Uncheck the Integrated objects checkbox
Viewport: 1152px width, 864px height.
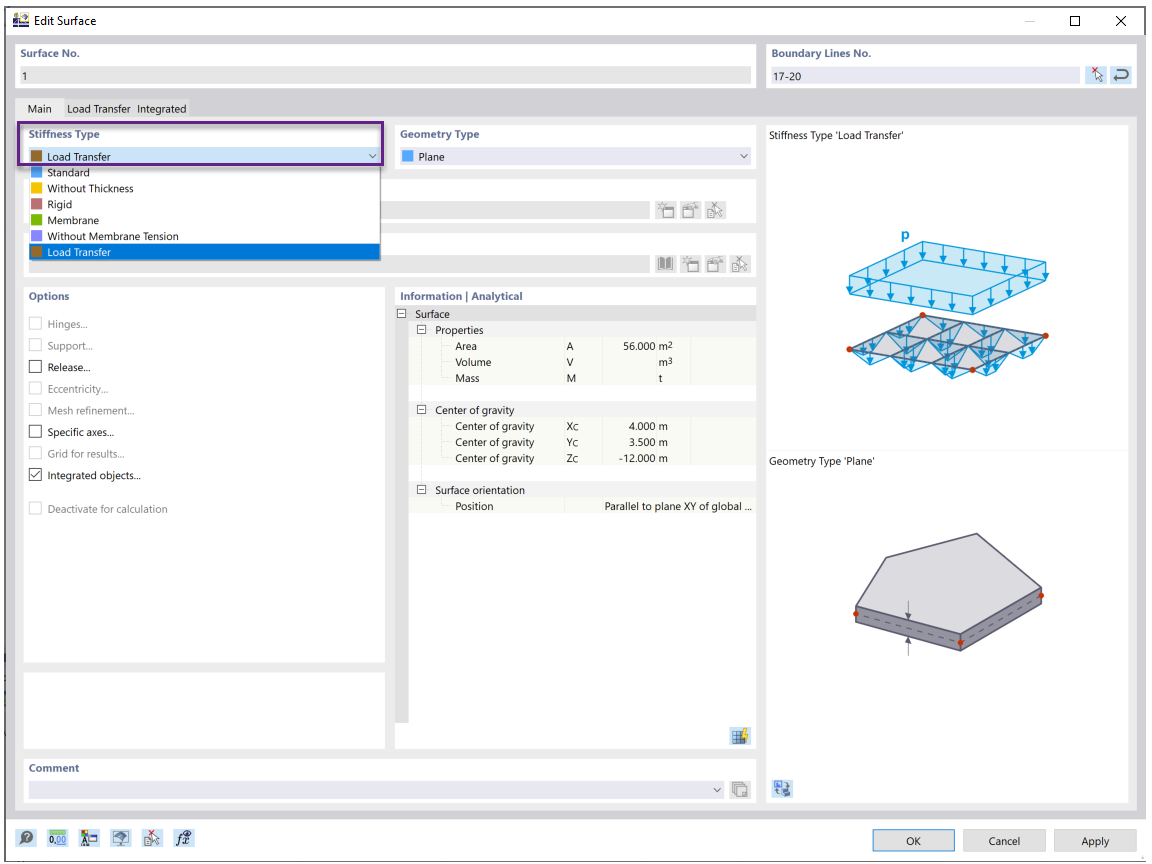[35, 475]
